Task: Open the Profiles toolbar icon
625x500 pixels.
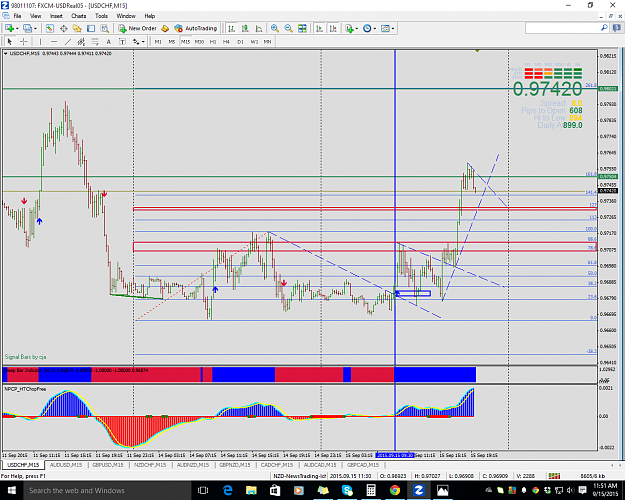Action: 27,28
